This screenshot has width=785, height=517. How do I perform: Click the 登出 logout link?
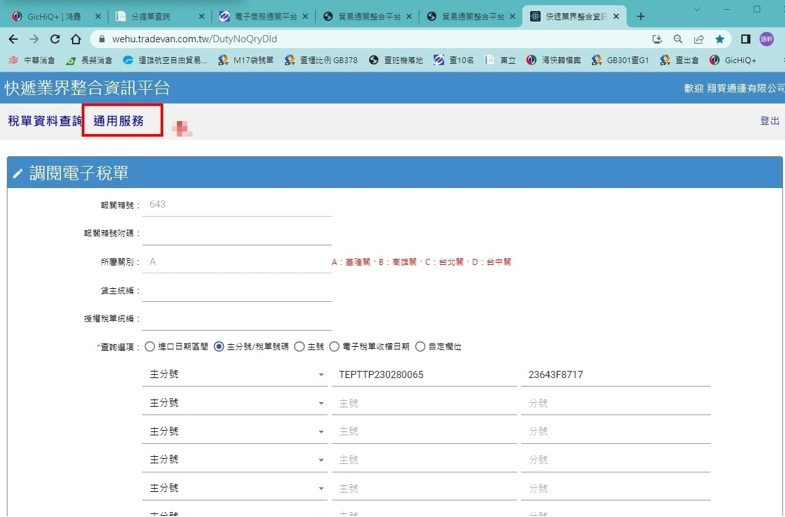click(x=769, y=121)
